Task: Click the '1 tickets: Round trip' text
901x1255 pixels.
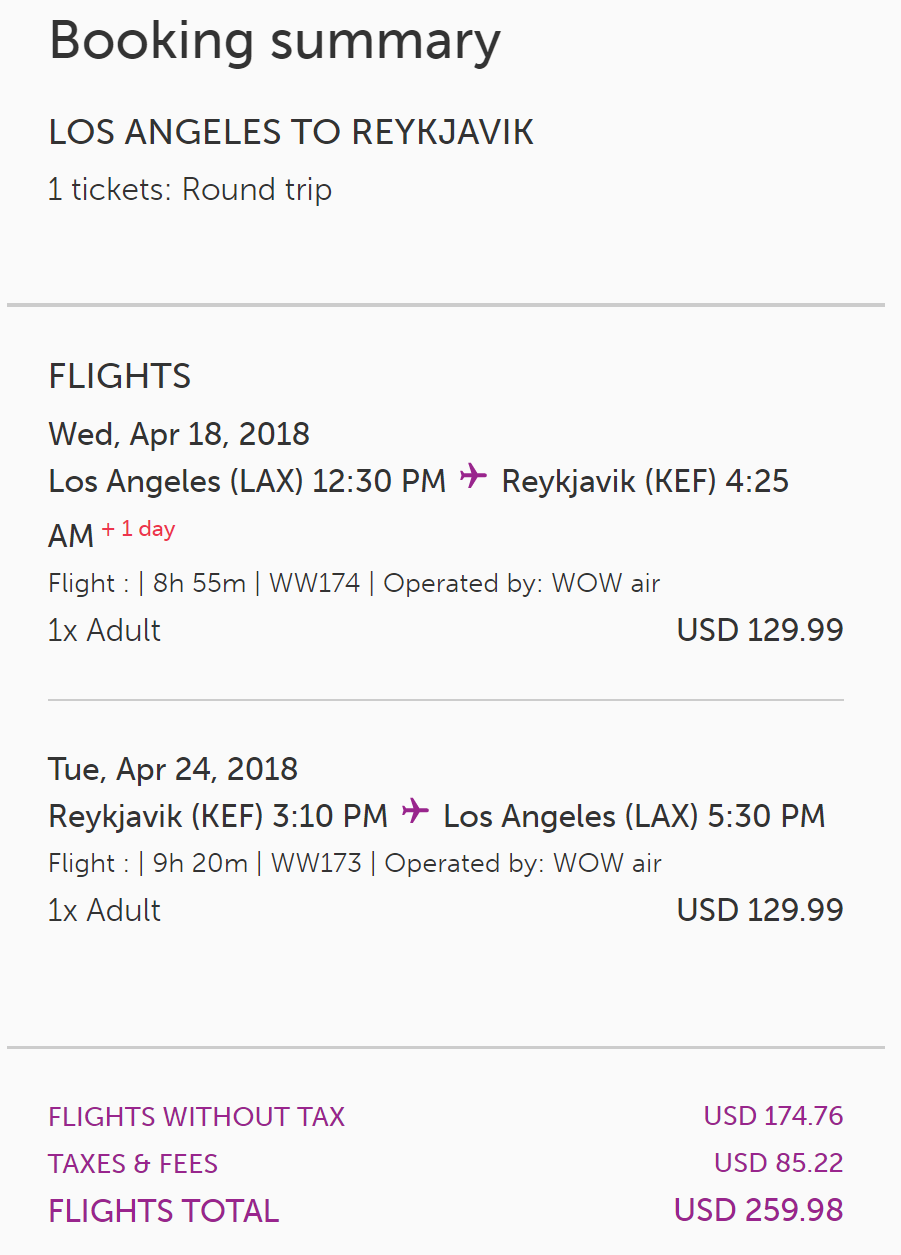Action: coord(190,190)
